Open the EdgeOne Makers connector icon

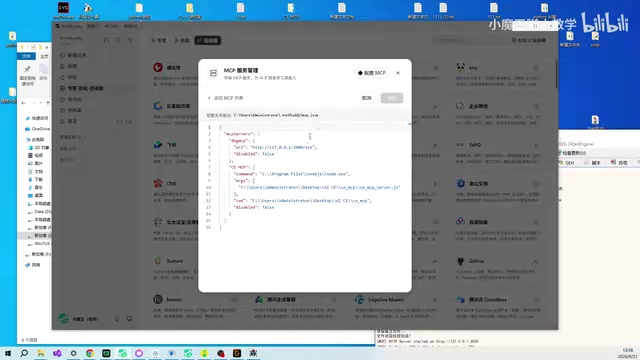(x=360, y=300)
